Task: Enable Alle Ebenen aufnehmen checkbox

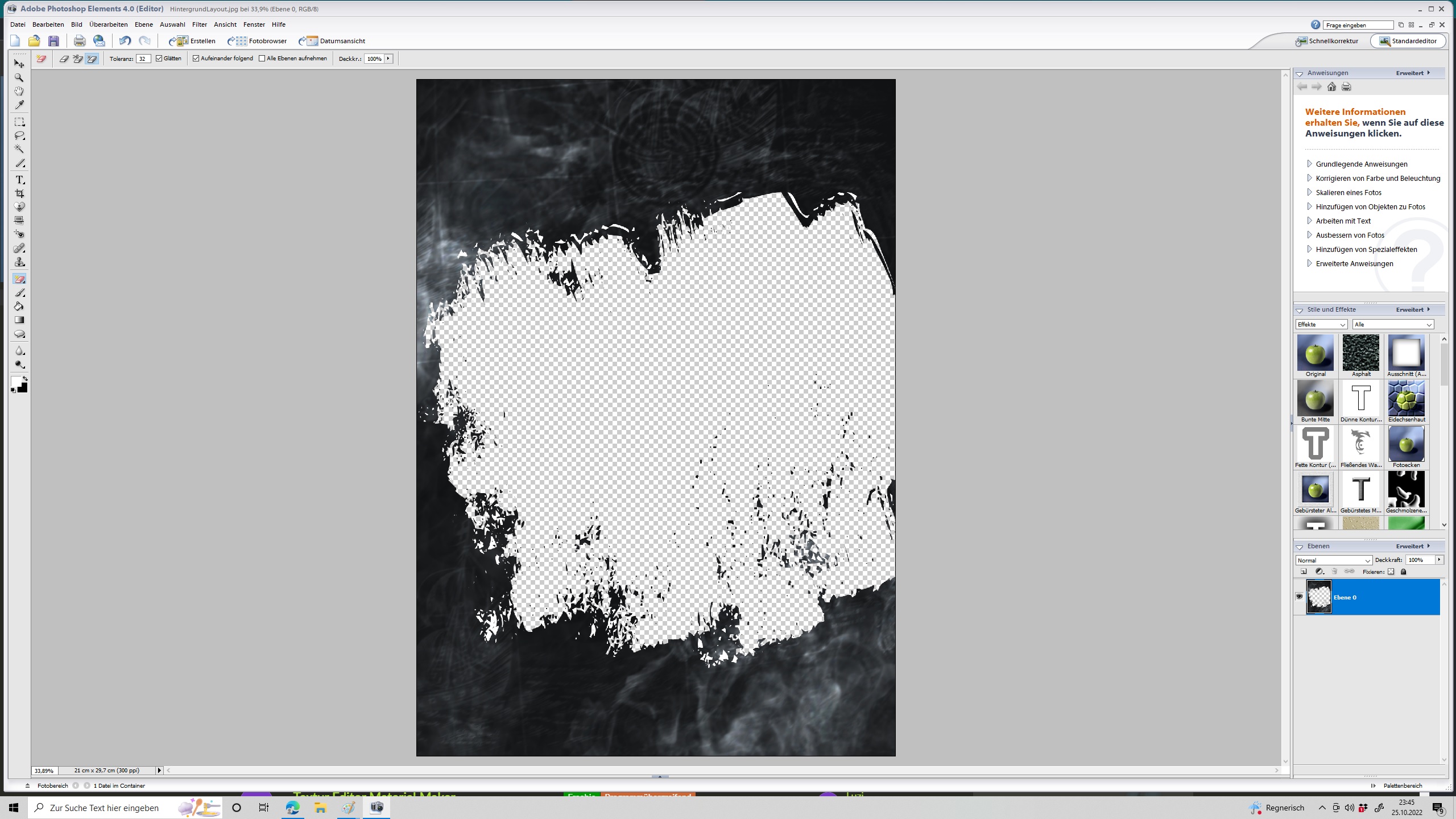Action: (x=262, y=59)
